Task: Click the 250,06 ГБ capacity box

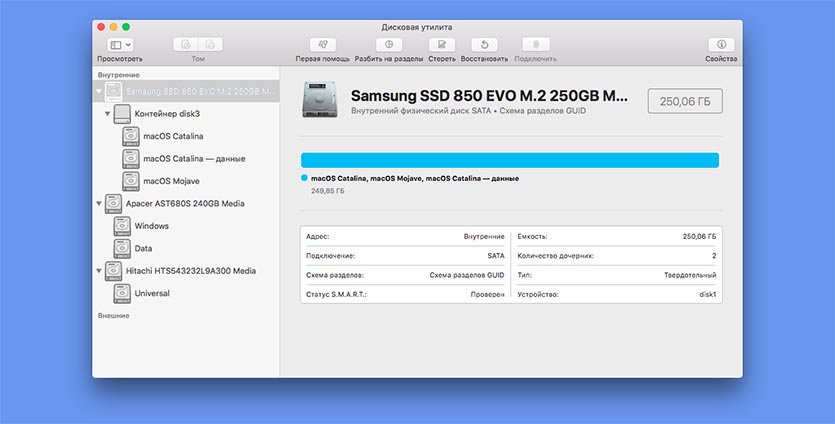Action: click(x=685, y=101)
